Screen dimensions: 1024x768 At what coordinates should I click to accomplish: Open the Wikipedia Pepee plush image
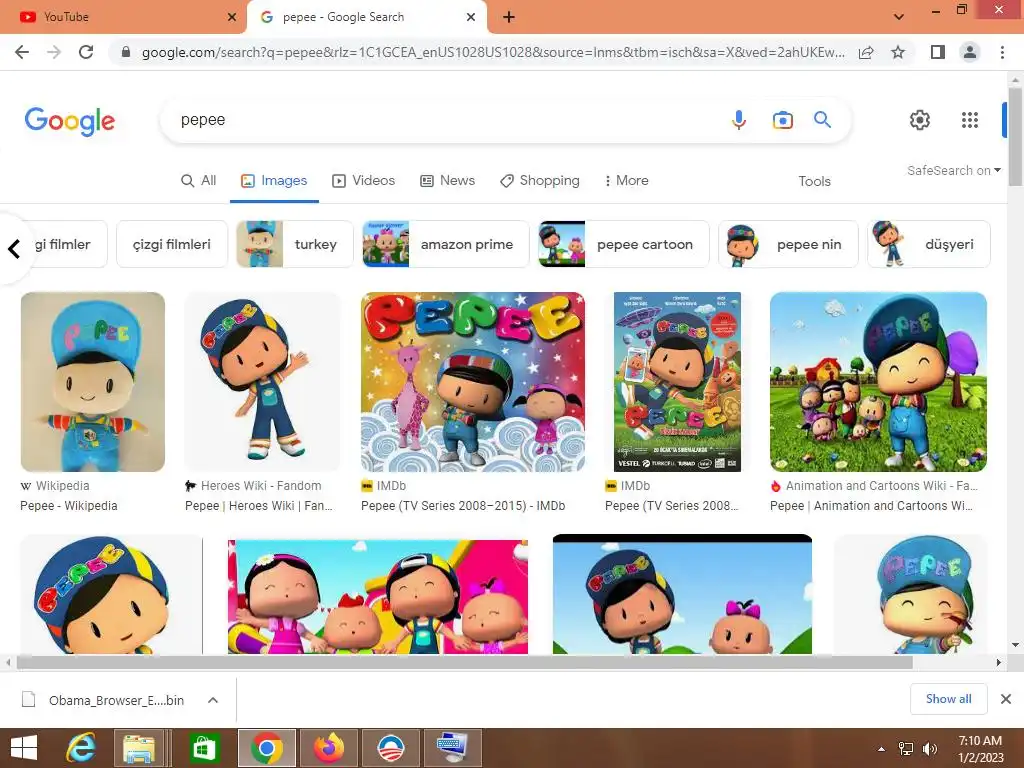point(93,382)
